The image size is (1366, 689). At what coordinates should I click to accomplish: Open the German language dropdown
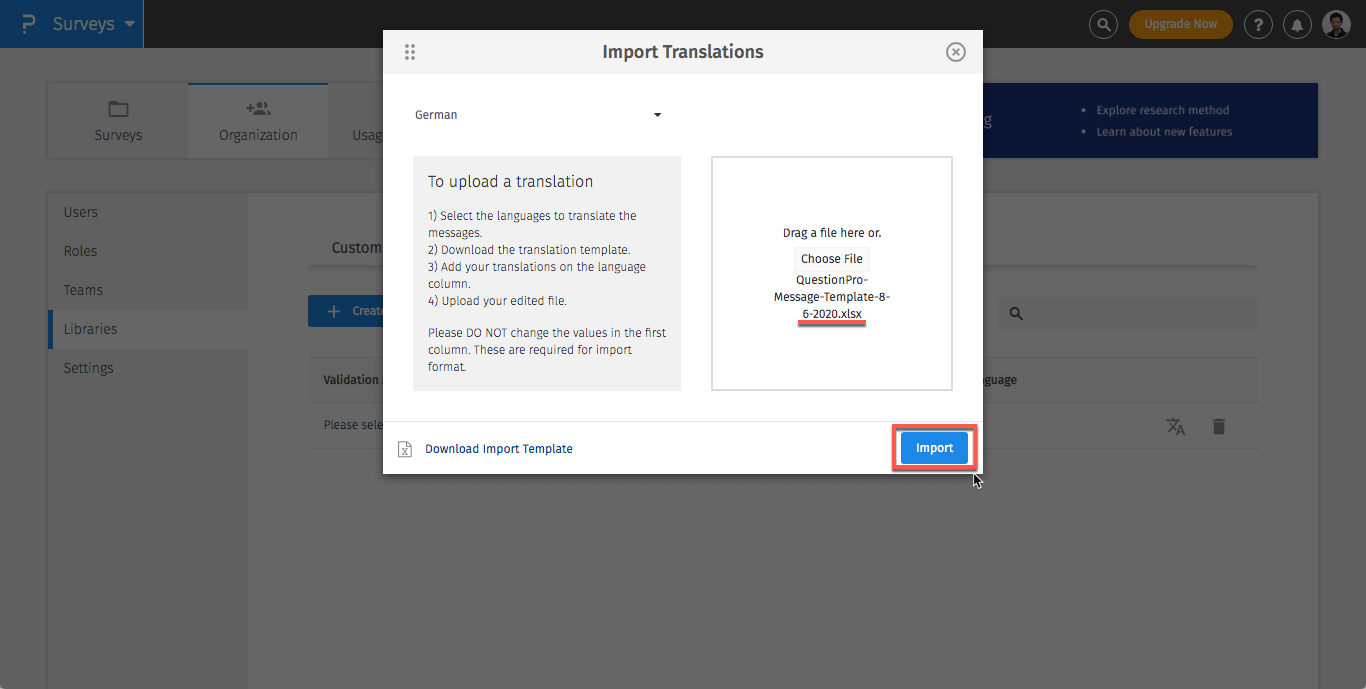coord(540,114)
